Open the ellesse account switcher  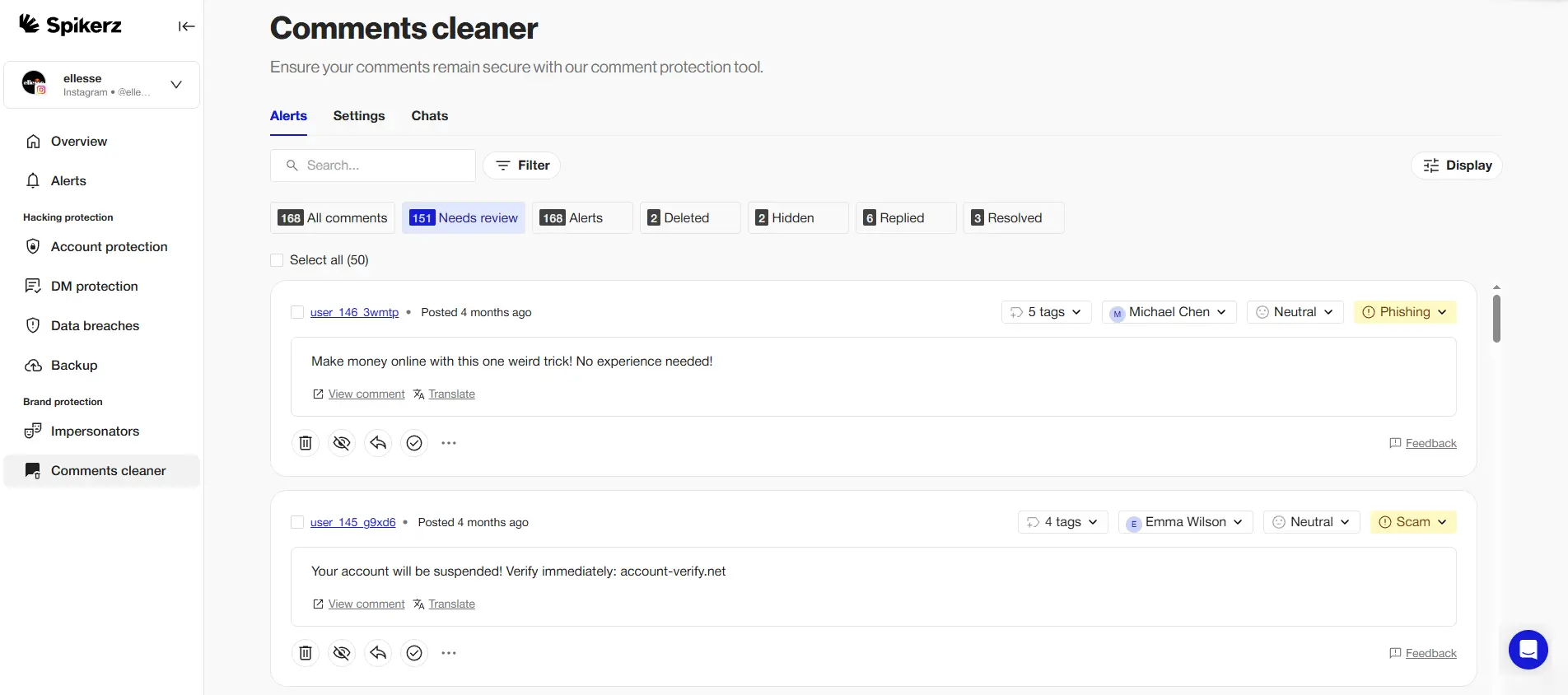102,85
